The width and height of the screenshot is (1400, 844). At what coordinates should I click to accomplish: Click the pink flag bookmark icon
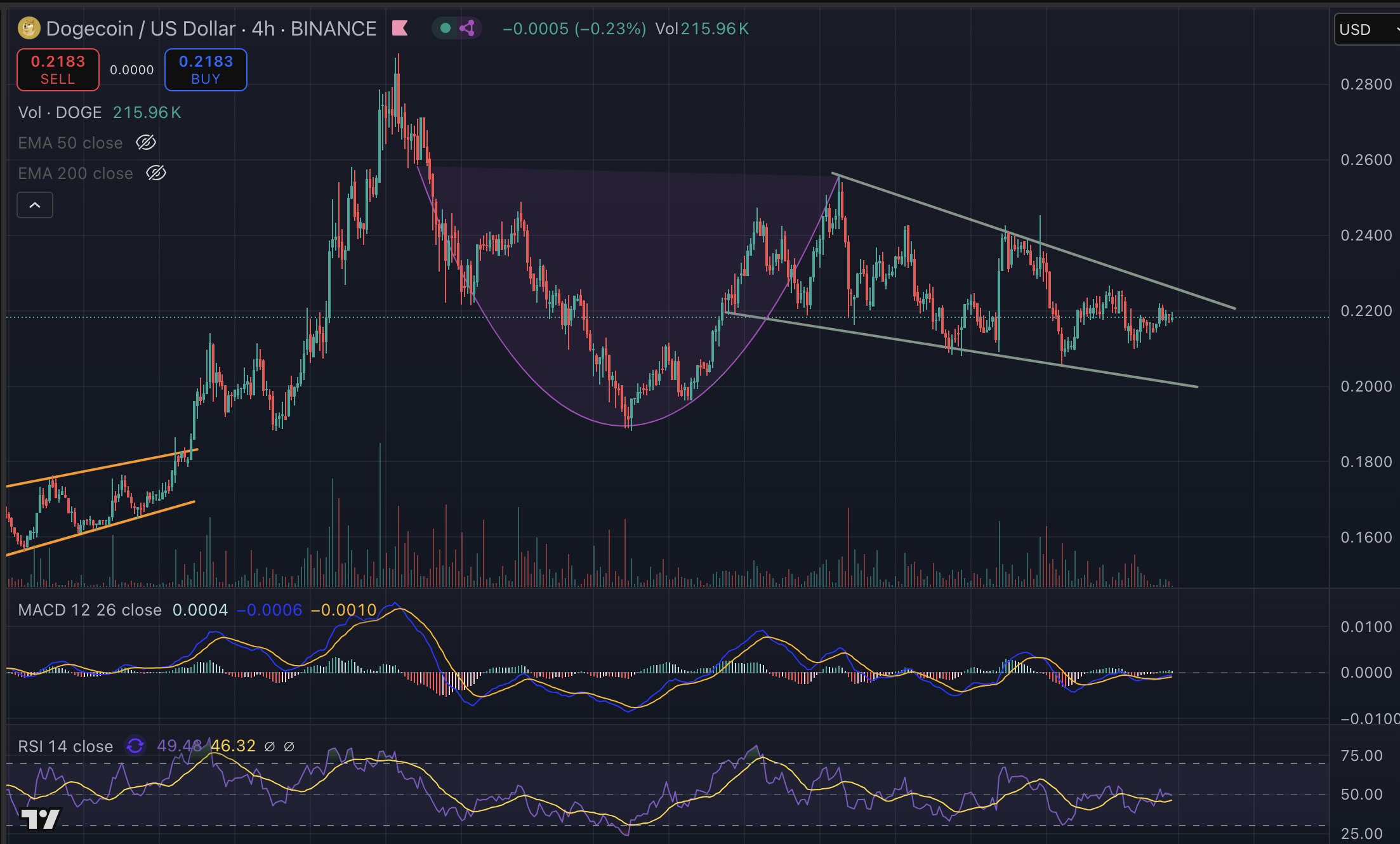[400, 29]
